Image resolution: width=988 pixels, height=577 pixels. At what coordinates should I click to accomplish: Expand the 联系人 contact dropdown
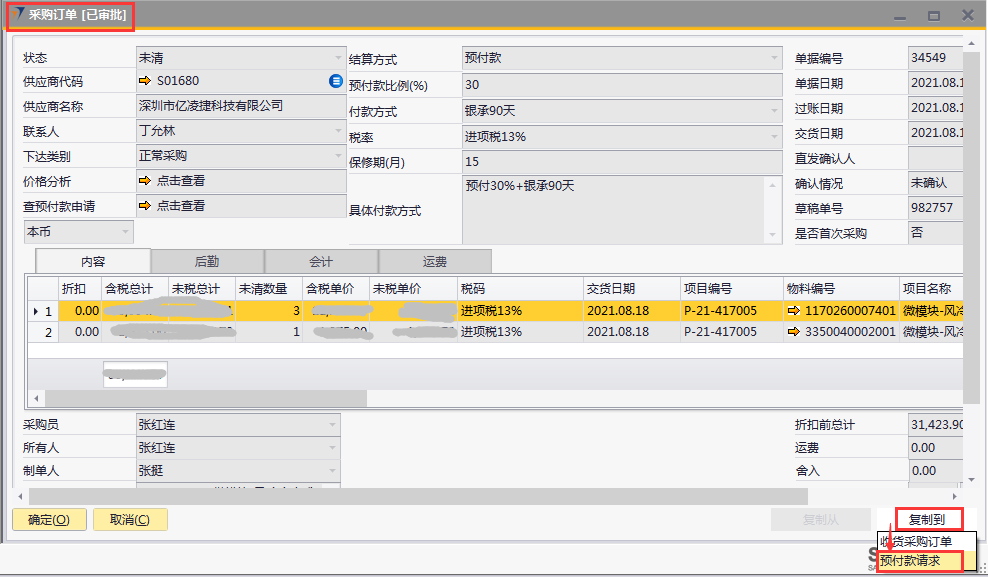click(338, 131)
